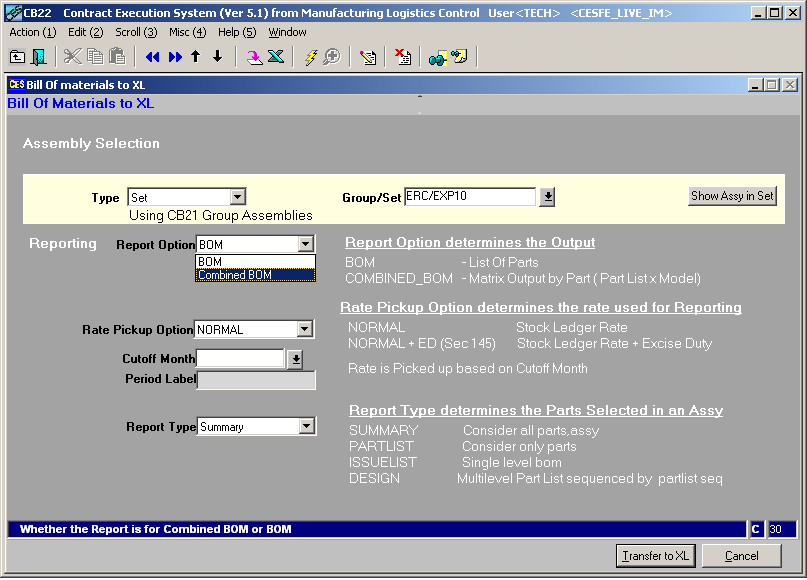This screenshot has height=580, width=807.
Task: Open the Misc menu
Action: coord(187,32)
